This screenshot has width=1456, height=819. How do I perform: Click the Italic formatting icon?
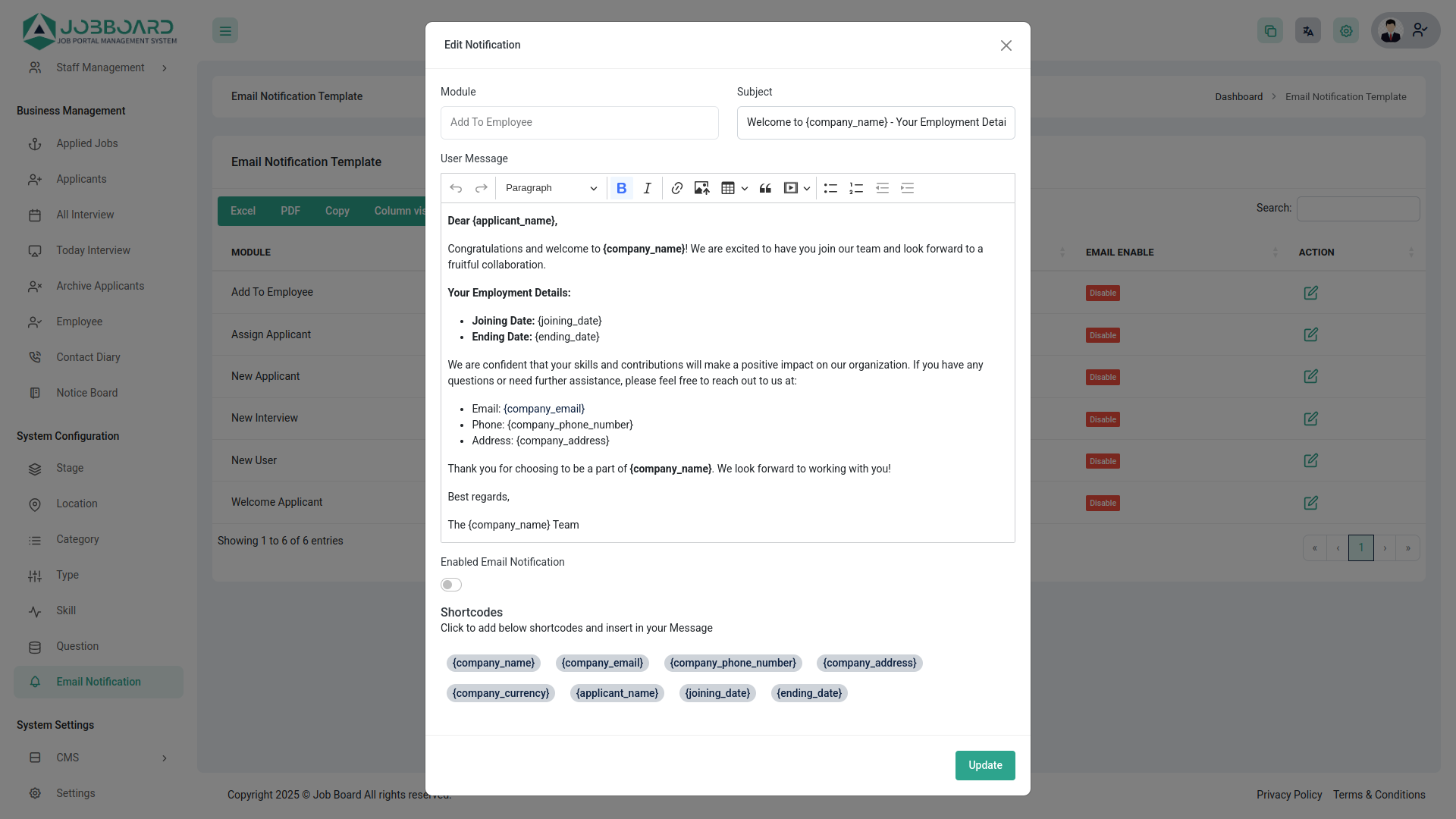click(x=647, y=188)
